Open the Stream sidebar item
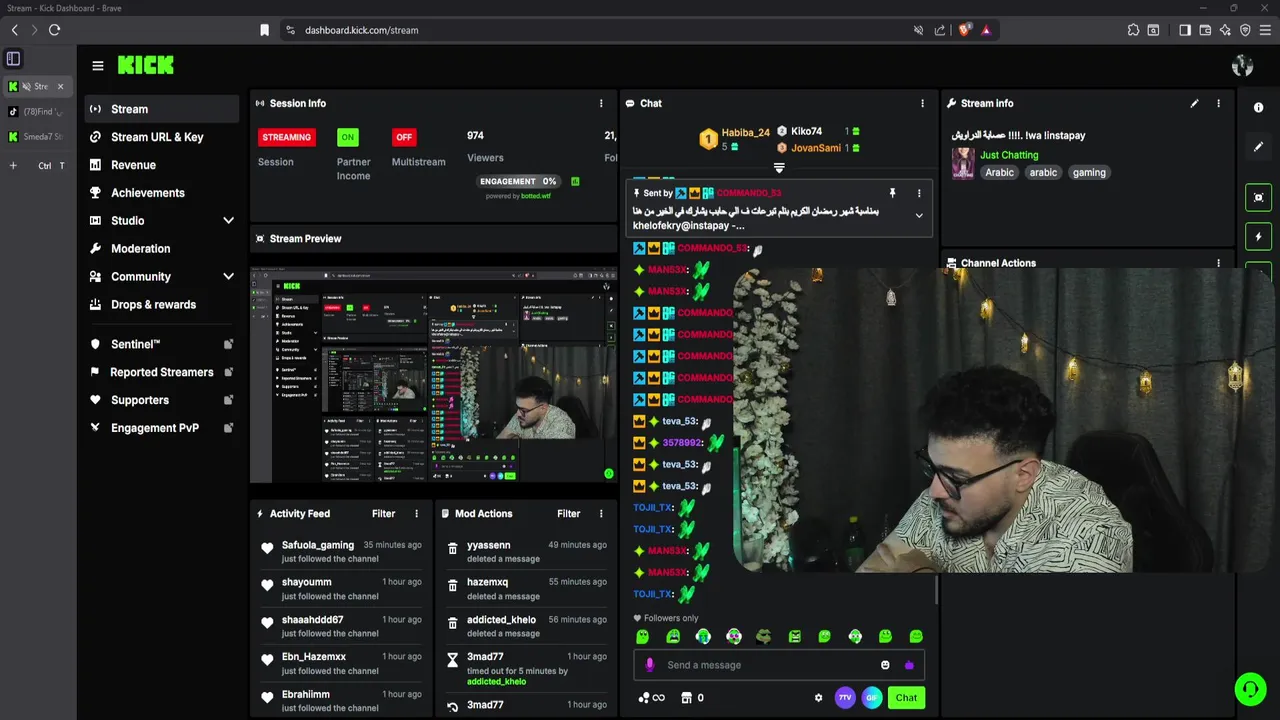1280x720 pixels. pos(161,109)
